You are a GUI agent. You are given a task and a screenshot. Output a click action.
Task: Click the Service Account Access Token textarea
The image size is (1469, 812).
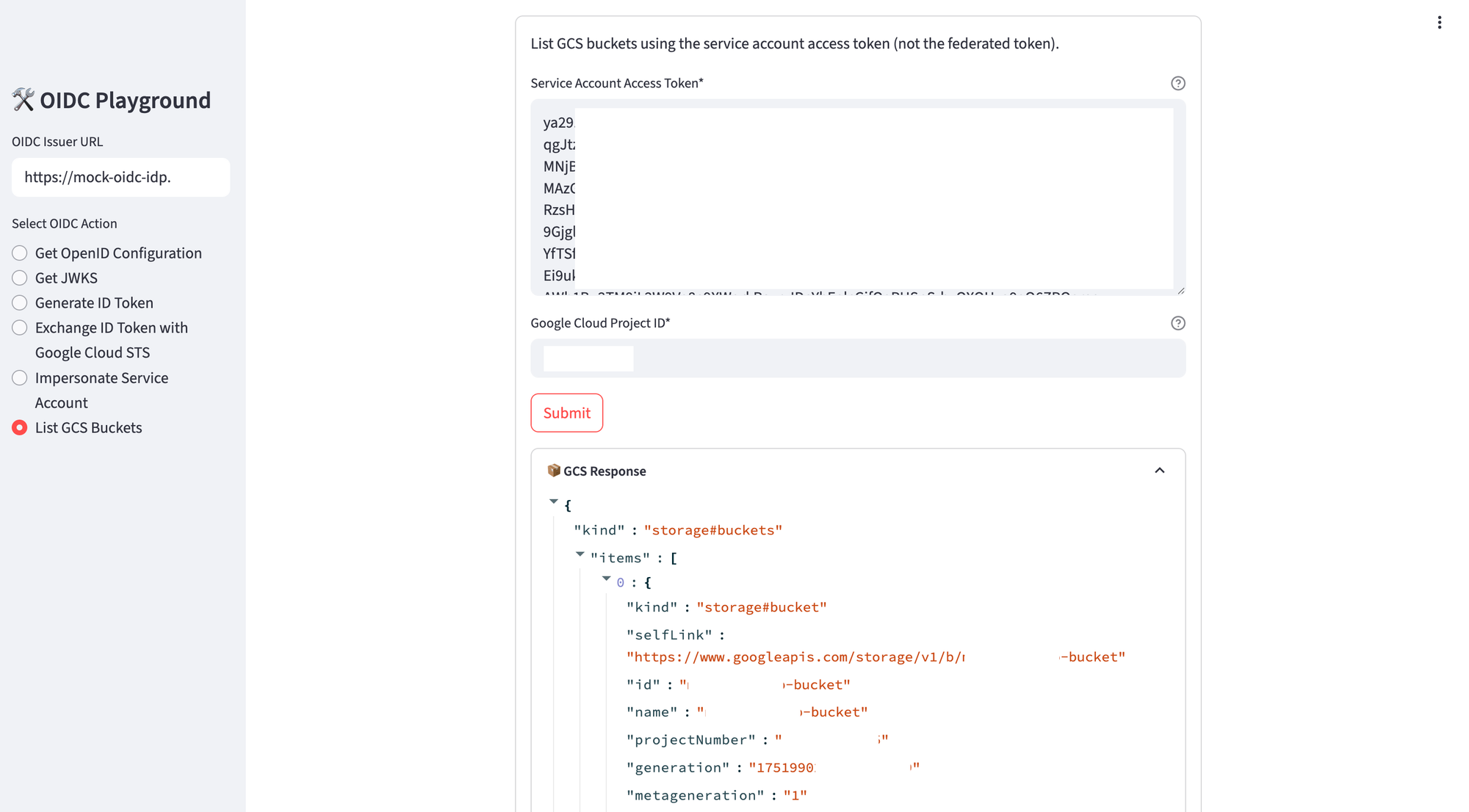pos(857,197)
